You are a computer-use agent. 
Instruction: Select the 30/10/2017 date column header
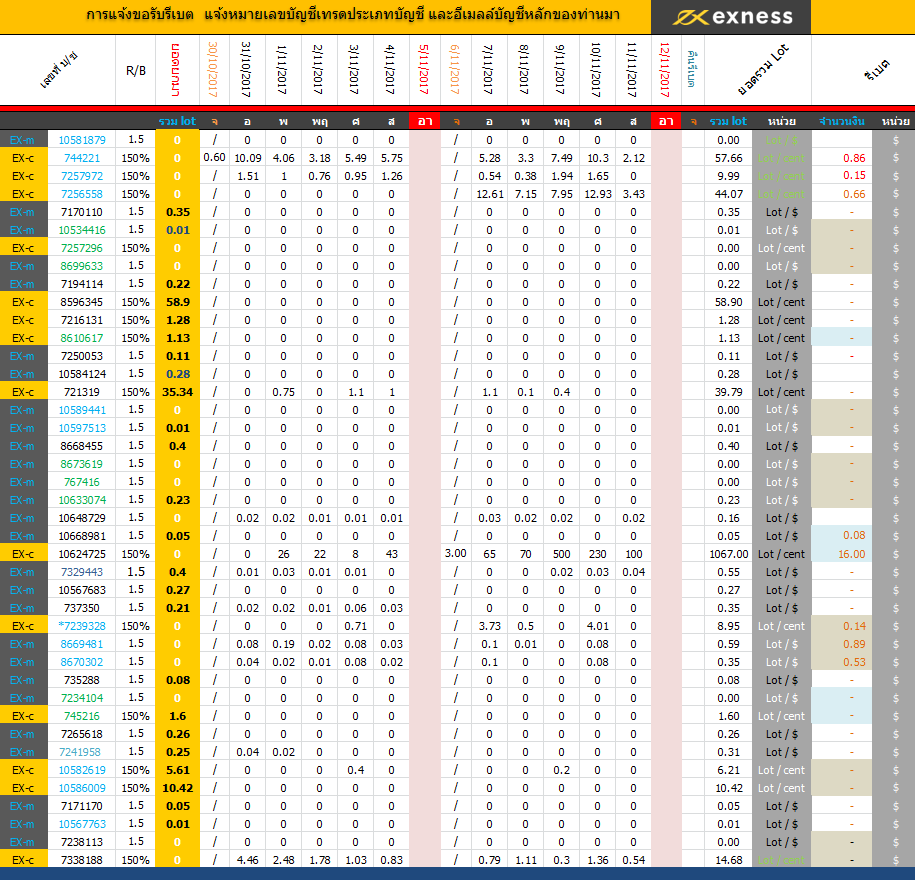click(214, 69)
